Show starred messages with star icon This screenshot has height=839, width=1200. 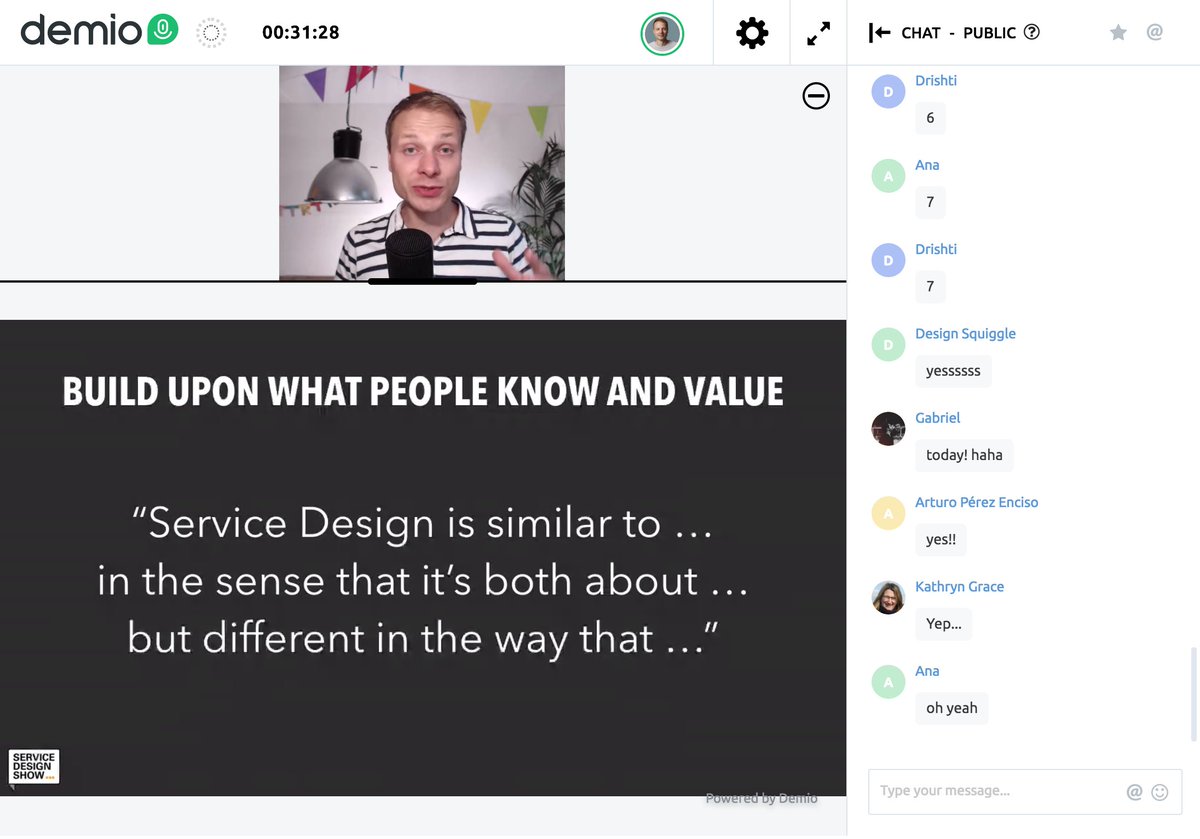tap(1118, 33)
